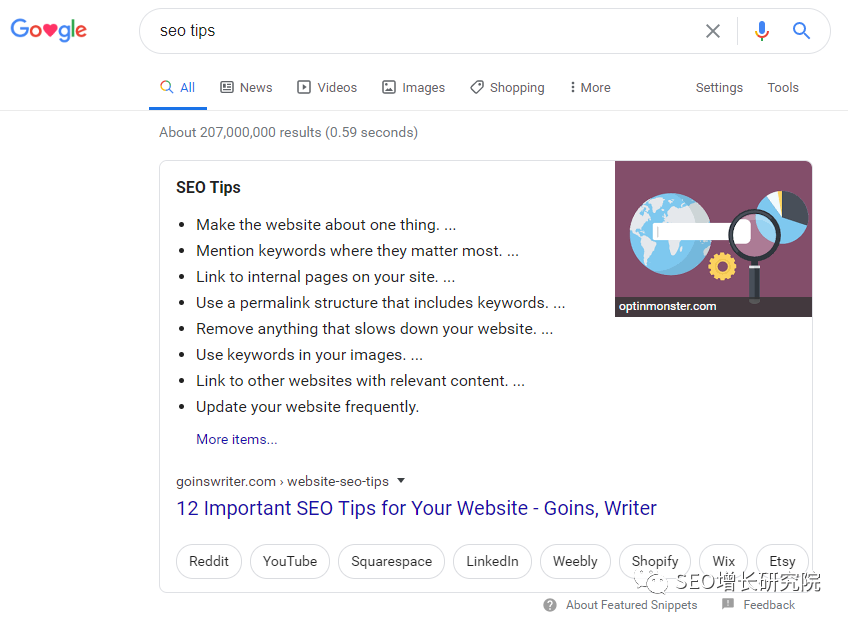848x619 pixels.
Task: Open the Google logo homepage link
Action: point(49,30)
